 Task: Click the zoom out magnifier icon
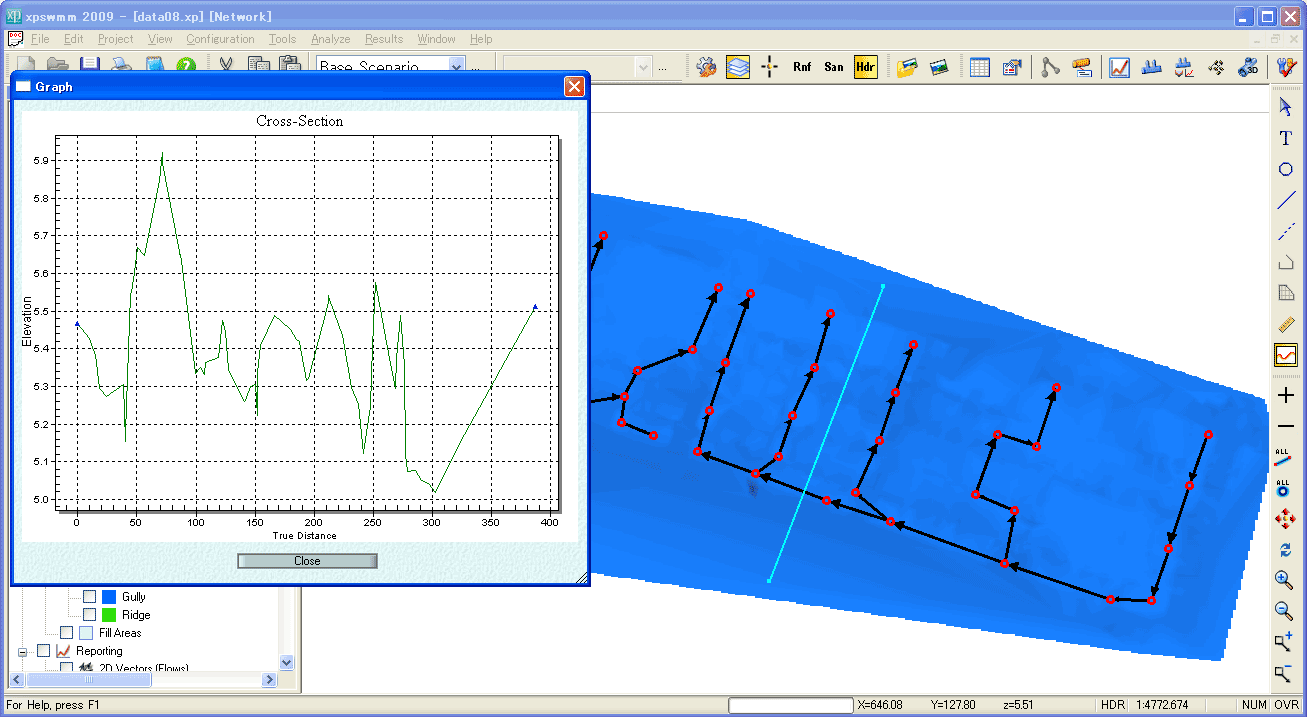click(x=1286, y=611)
